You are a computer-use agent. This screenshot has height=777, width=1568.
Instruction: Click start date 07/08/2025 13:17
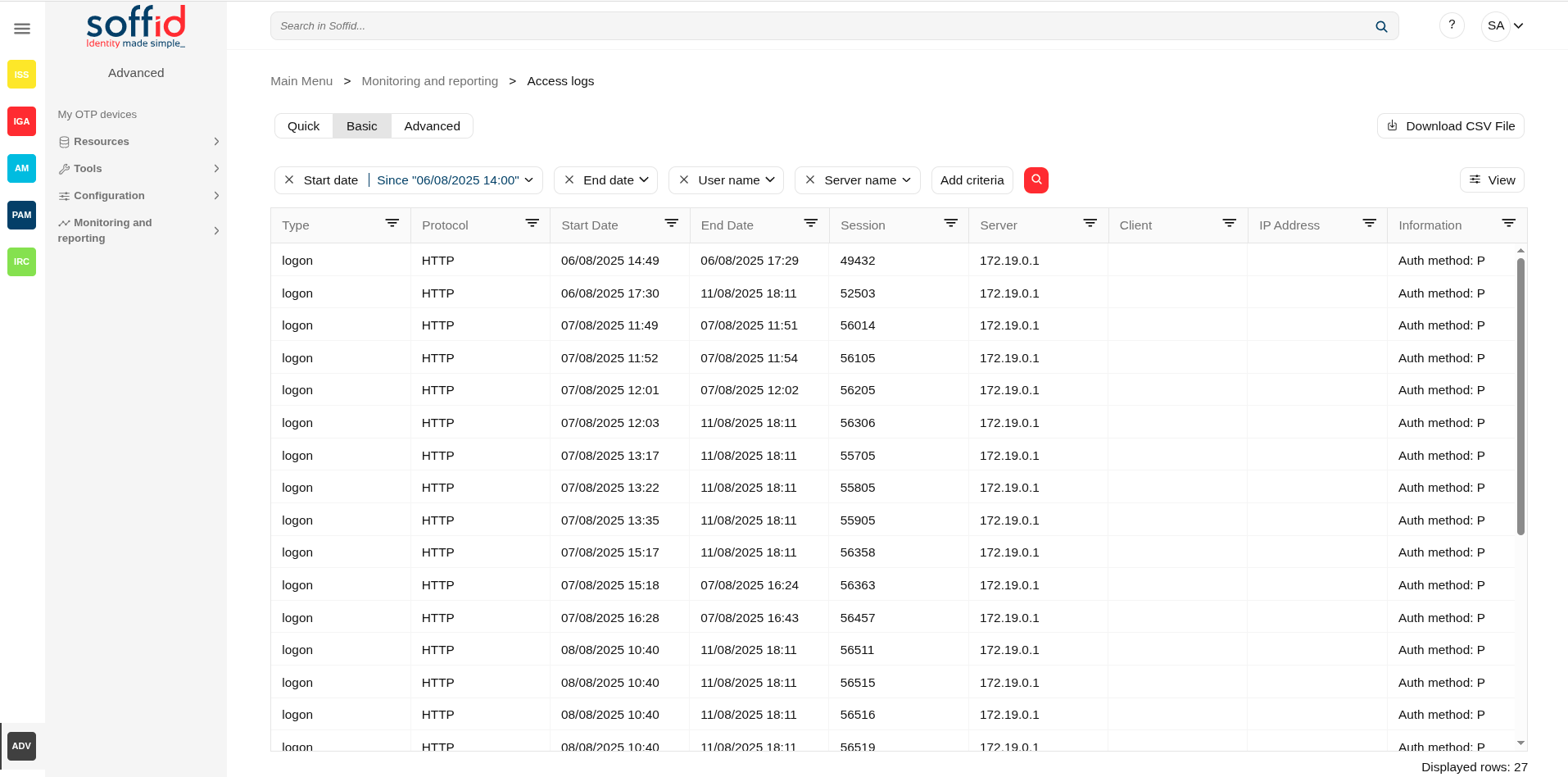click(610, 456)
